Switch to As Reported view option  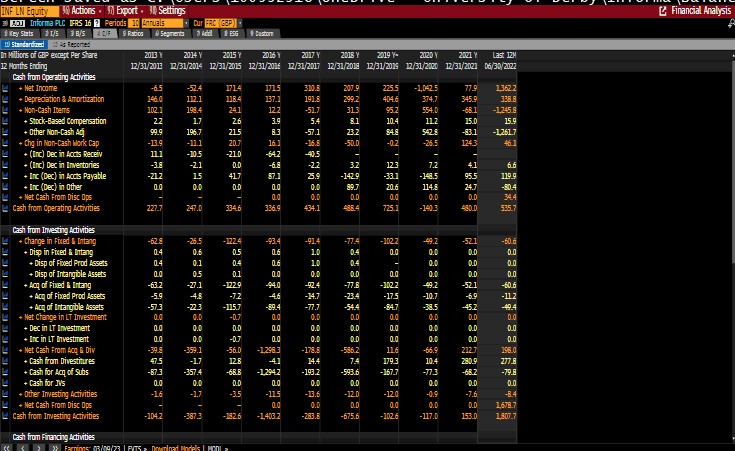[x=71, y=45]
